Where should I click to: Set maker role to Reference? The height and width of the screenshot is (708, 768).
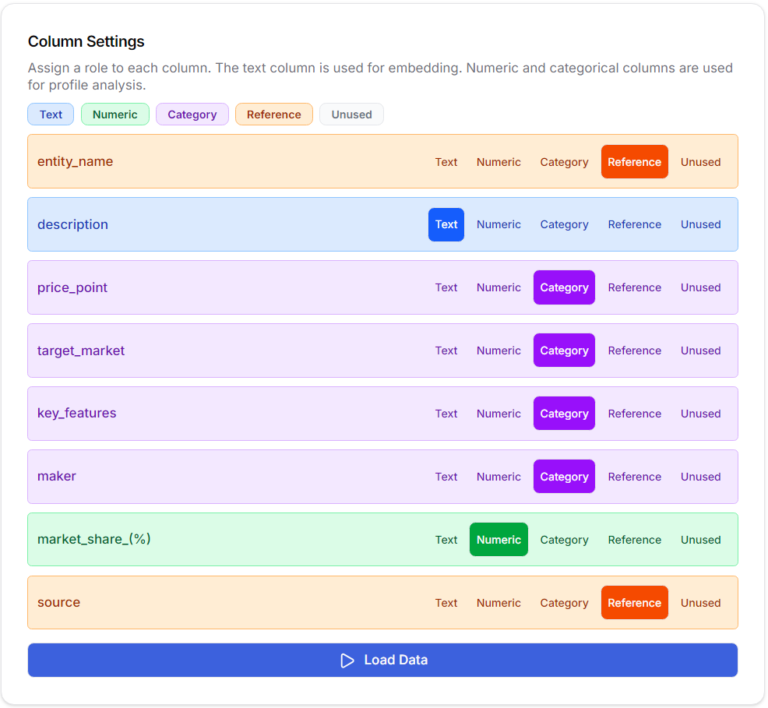[x=634, y=476]
